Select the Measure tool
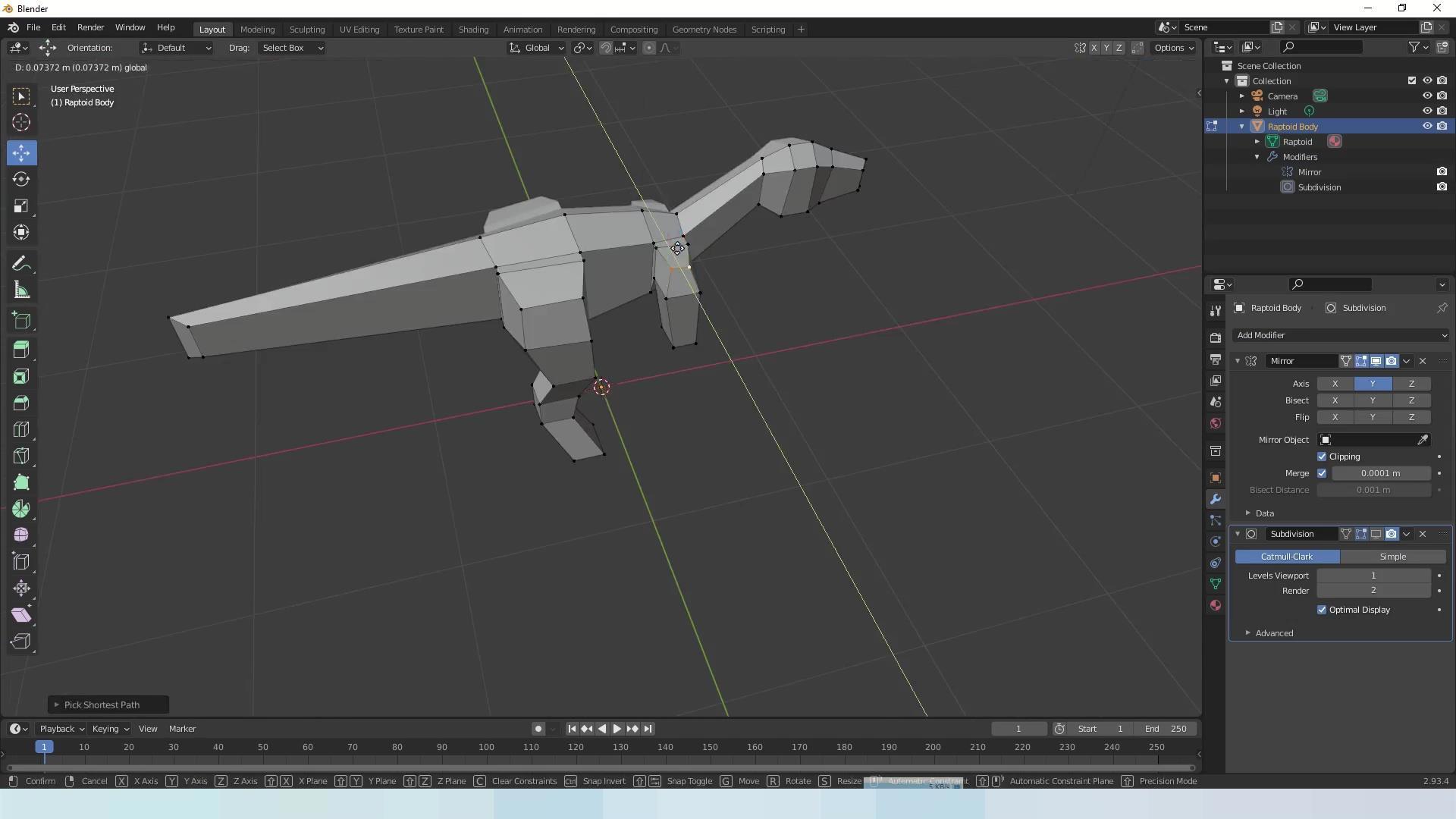1456x819 pixels. pos(21,290)
